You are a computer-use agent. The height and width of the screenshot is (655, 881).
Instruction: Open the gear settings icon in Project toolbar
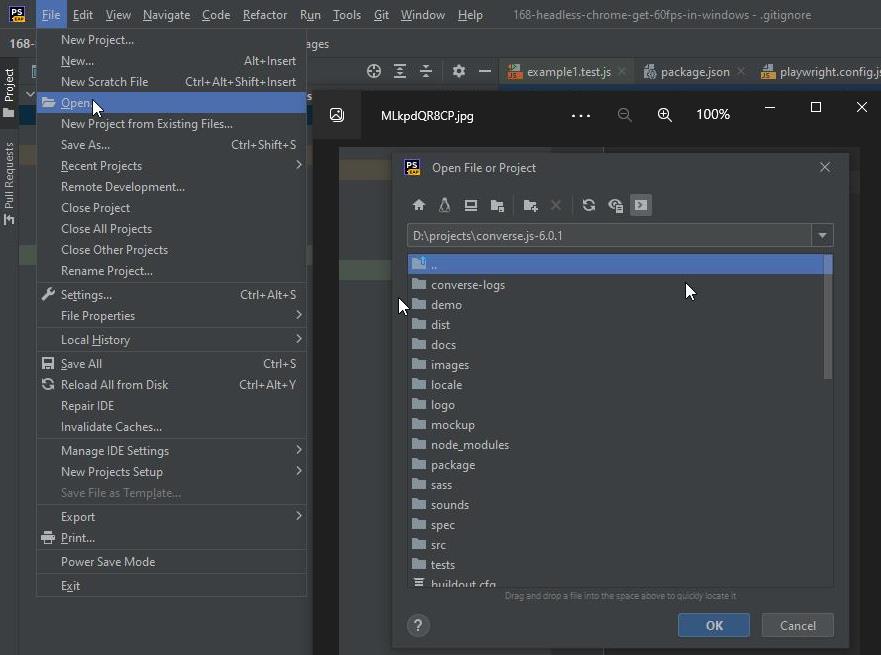pos(458,71)
